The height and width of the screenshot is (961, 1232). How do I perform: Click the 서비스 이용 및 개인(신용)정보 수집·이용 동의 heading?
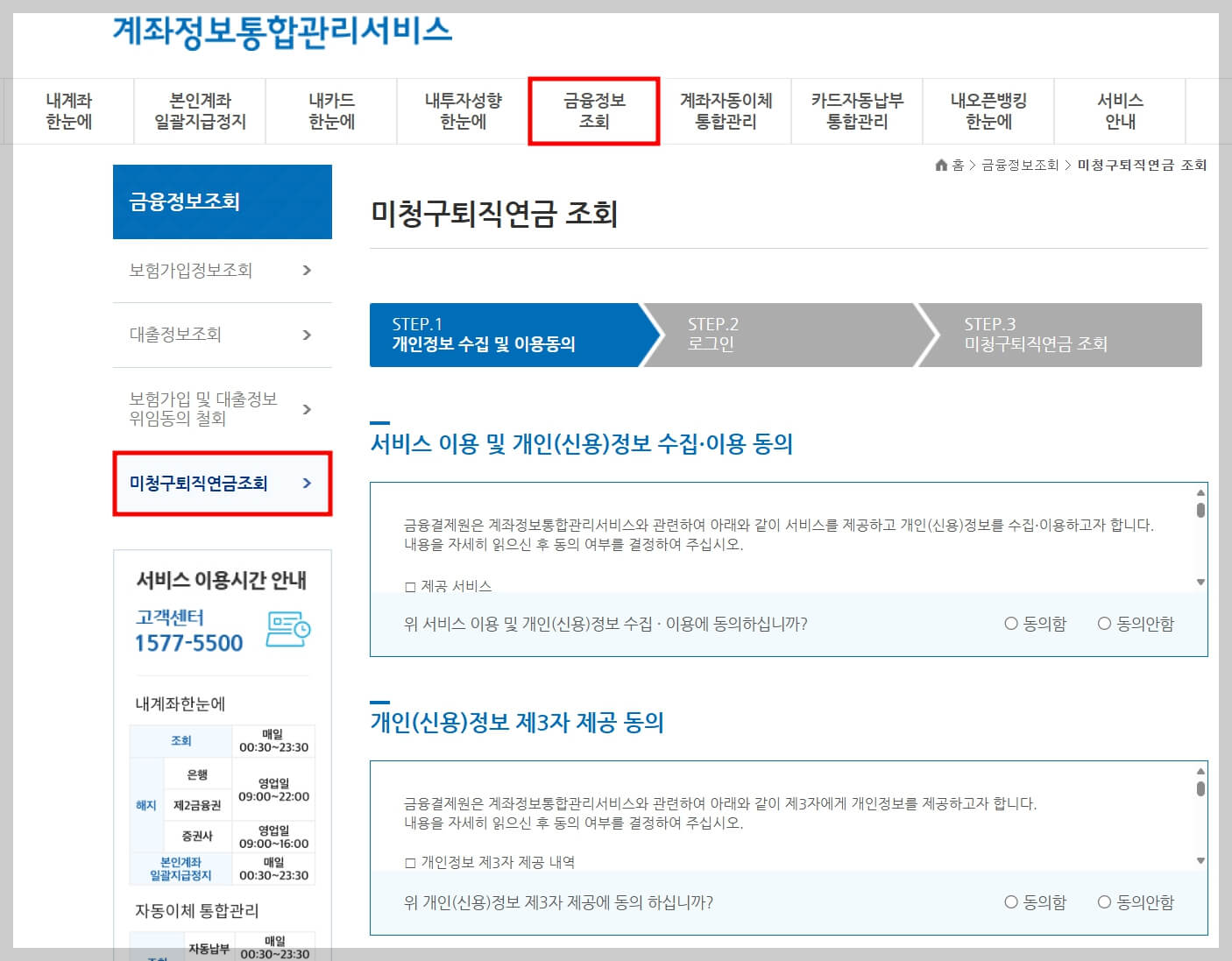point(581,443)
